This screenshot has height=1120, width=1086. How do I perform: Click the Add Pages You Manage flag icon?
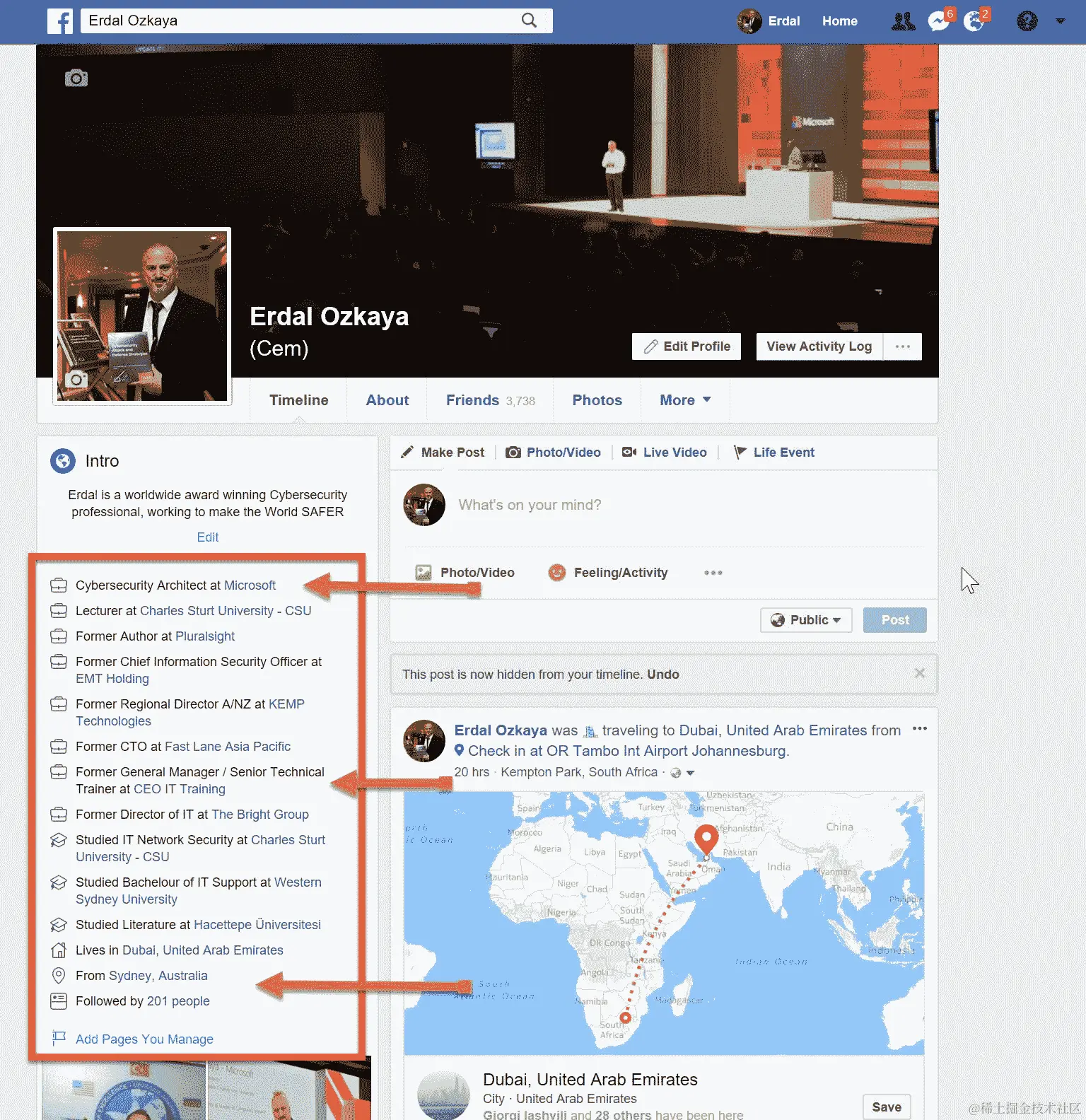(x=59, y=1038)
